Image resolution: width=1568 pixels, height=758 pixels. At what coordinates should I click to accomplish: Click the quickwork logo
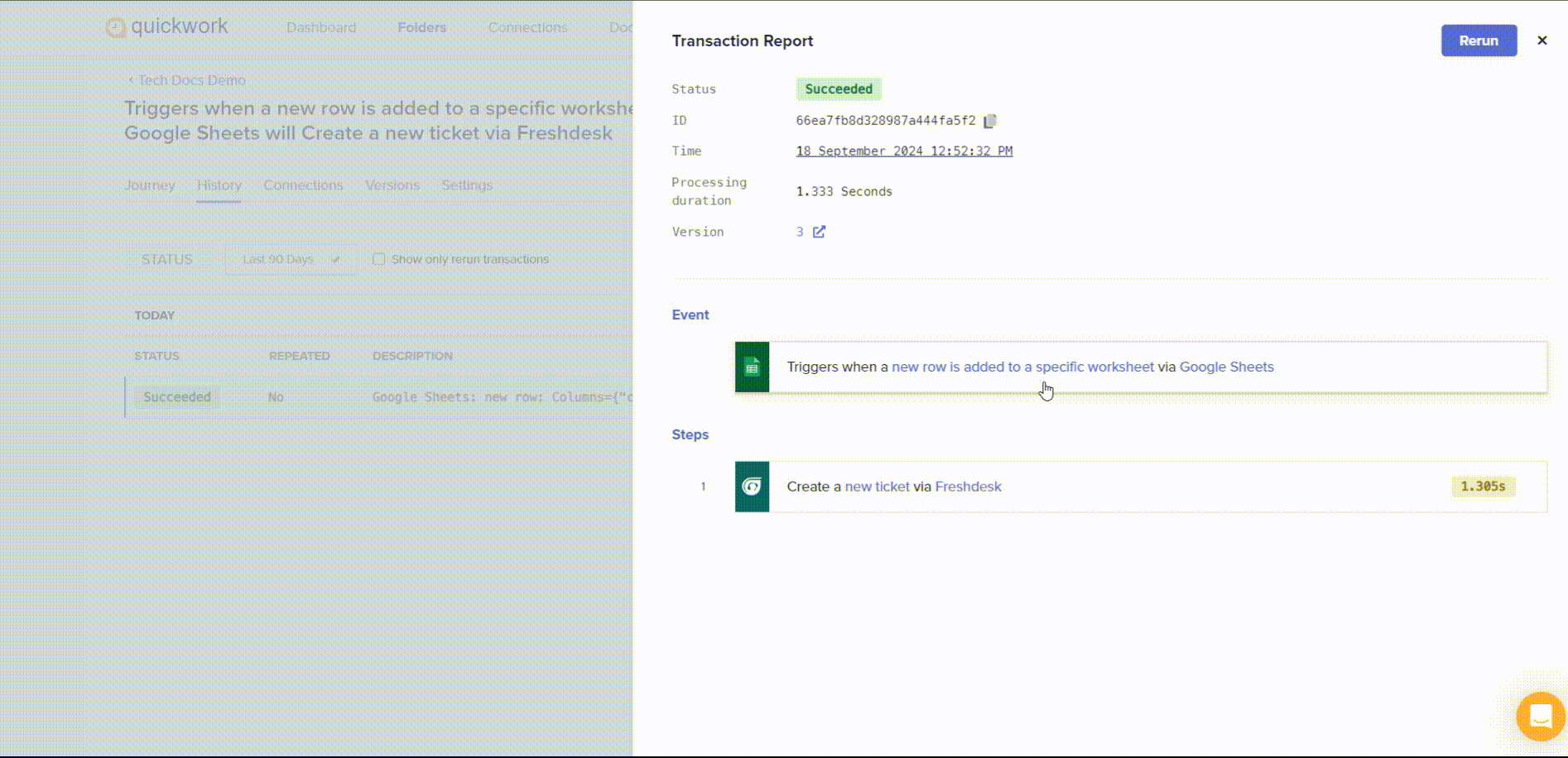tap(167, 26)
